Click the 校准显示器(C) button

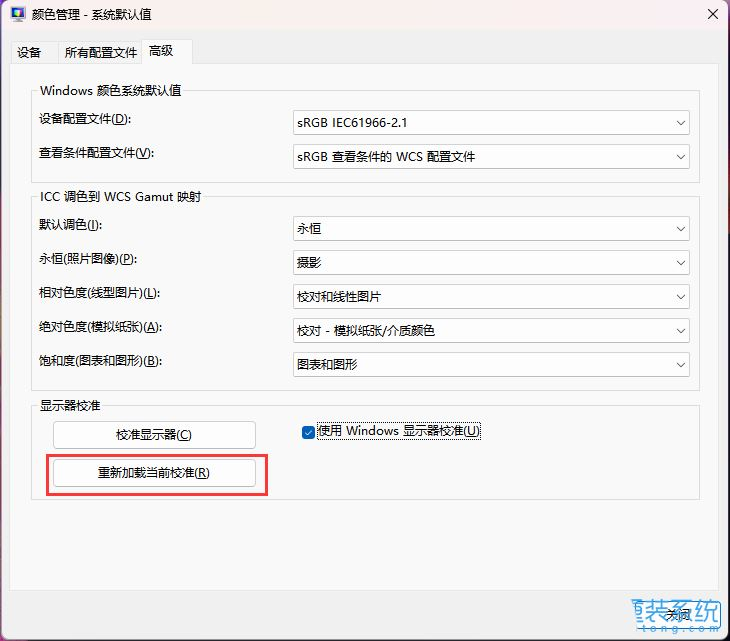tap(154, 435)
